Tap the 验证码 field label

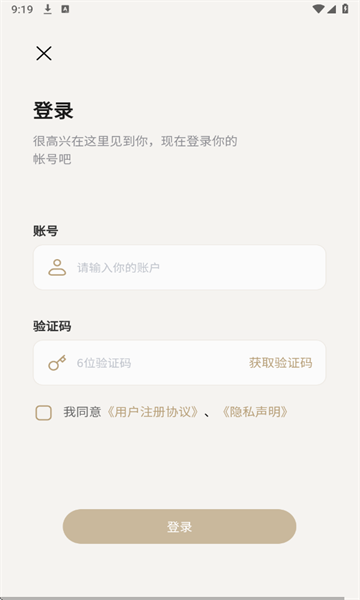(52, 326)
